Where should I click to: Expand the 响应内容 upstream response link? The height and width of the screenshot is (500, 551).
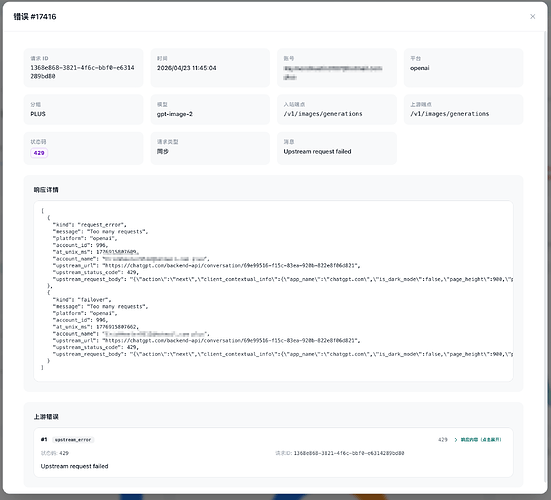coord(481,440)
